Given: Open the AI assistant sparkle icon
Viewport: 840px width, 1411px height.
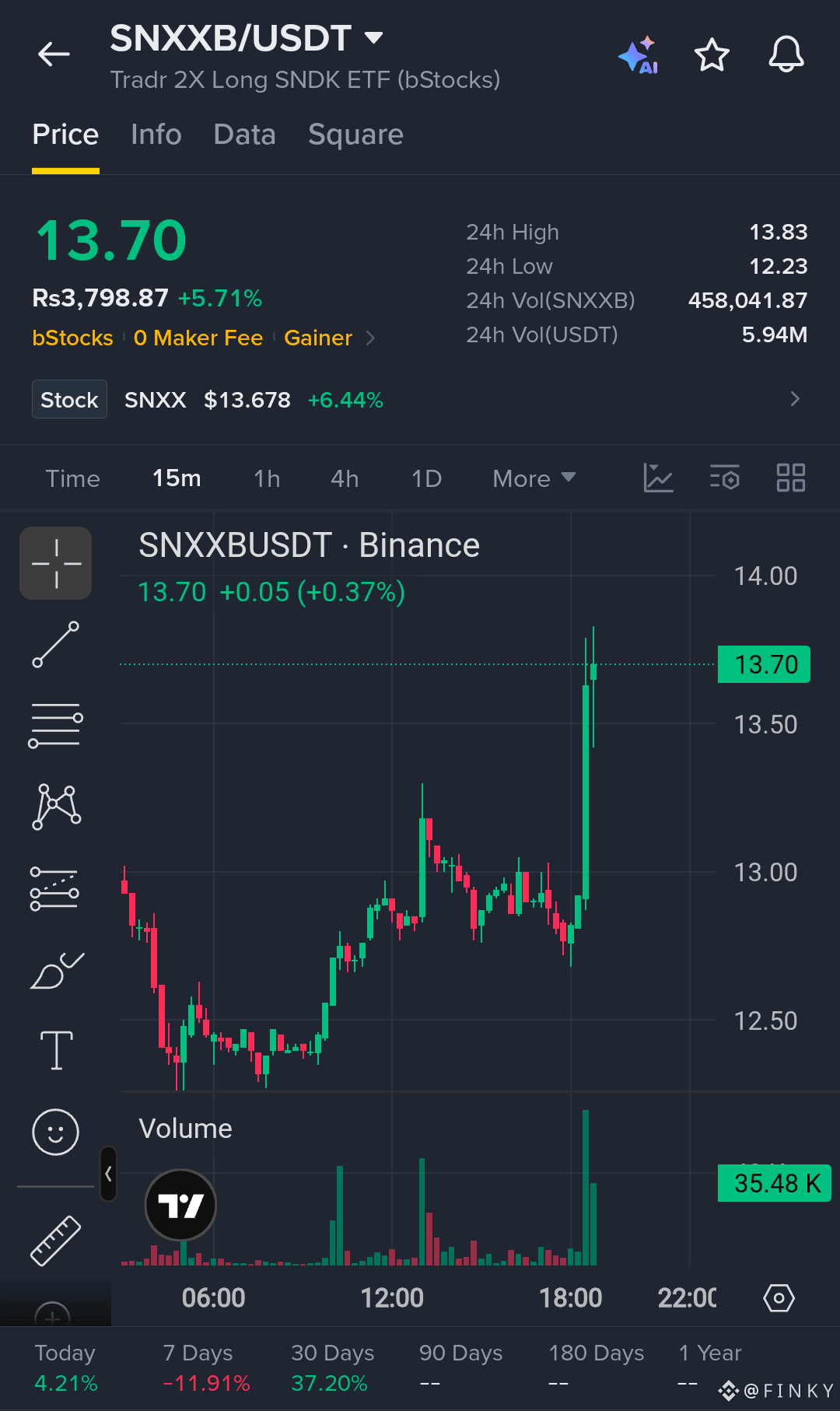Looking at the screenshot, I should click(639, 55).
